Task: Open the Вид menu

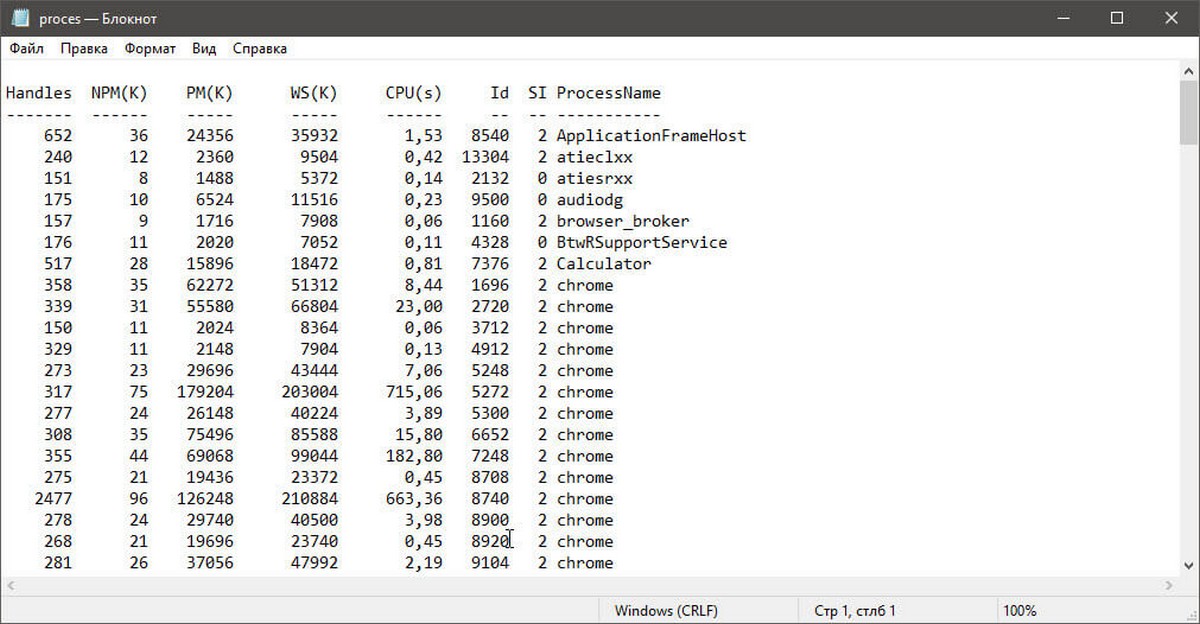Action: (x=204, y=48)
